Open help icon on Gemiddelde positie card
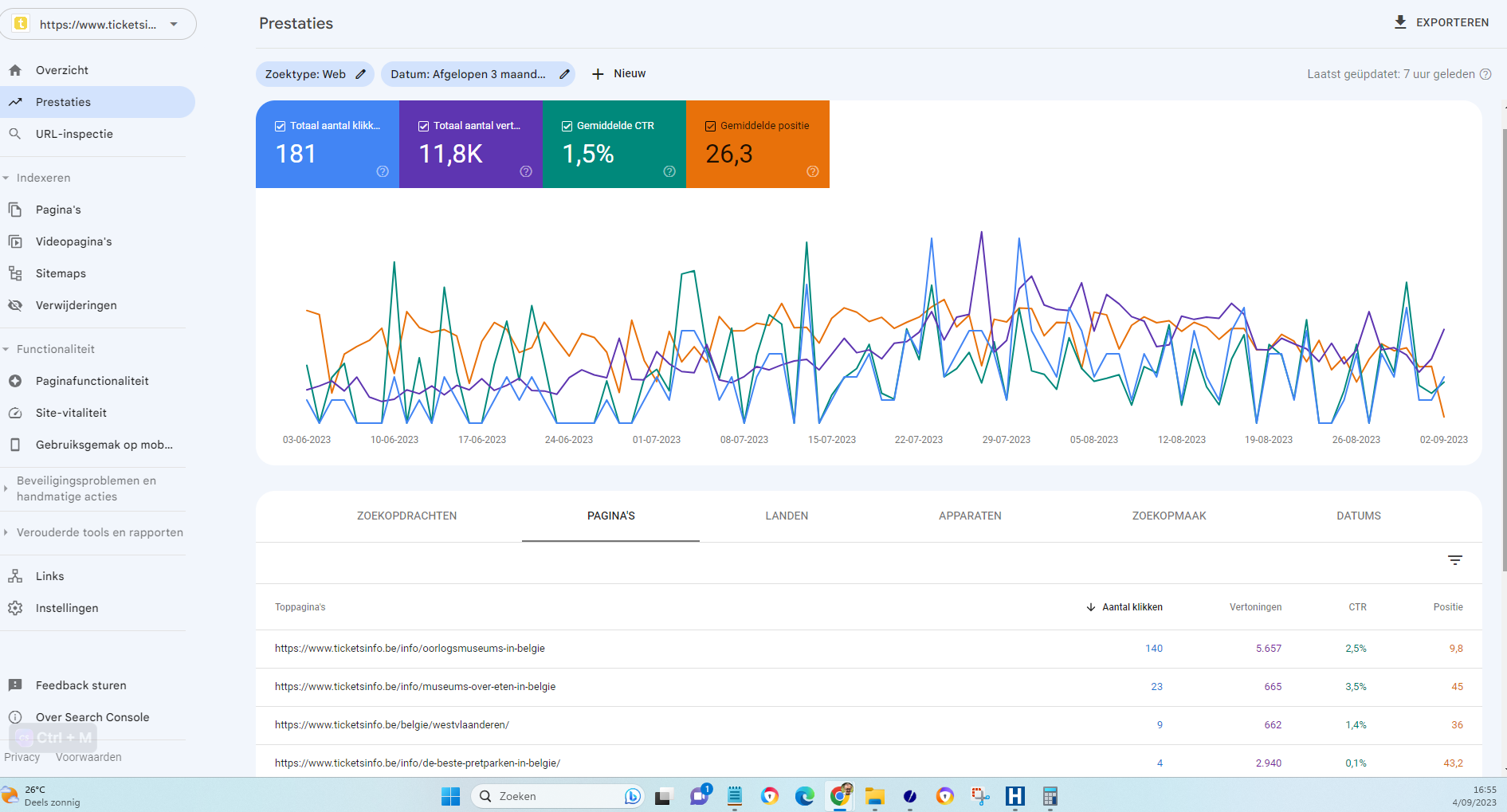Screen dimensions: 1507x812 coord(813,171)
